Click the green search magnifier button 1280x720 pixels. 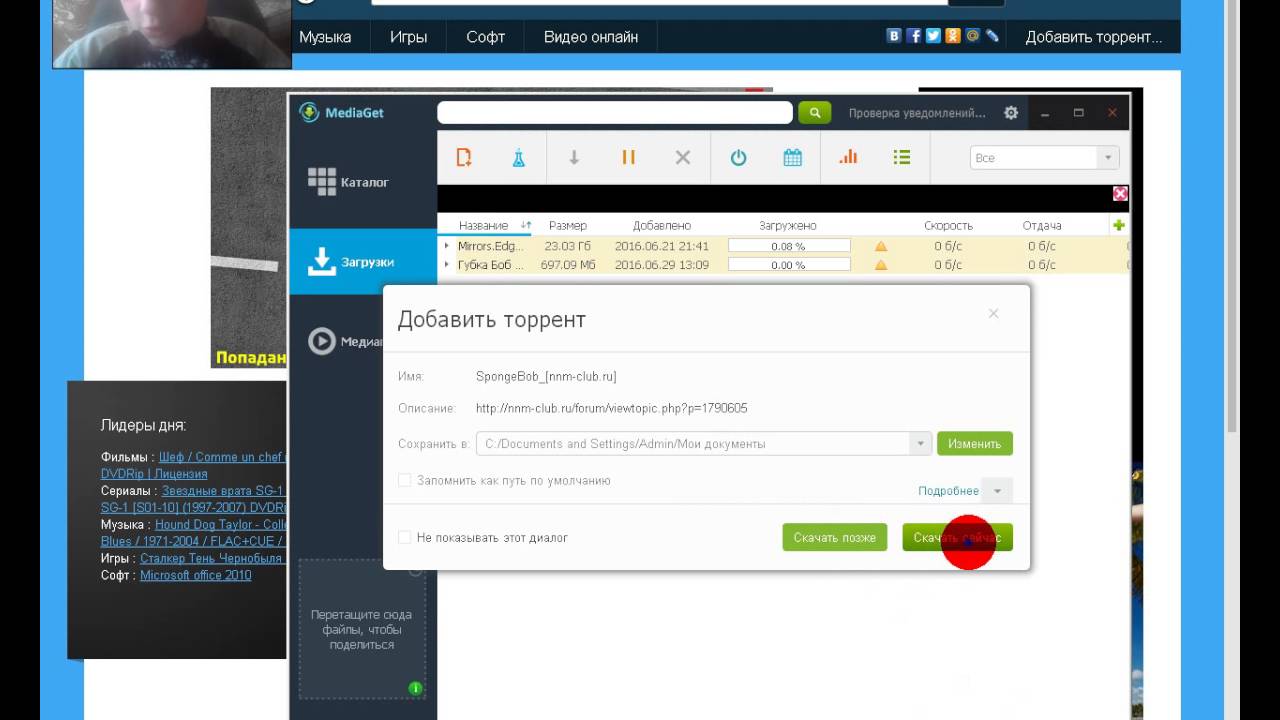tap(815, 113)
